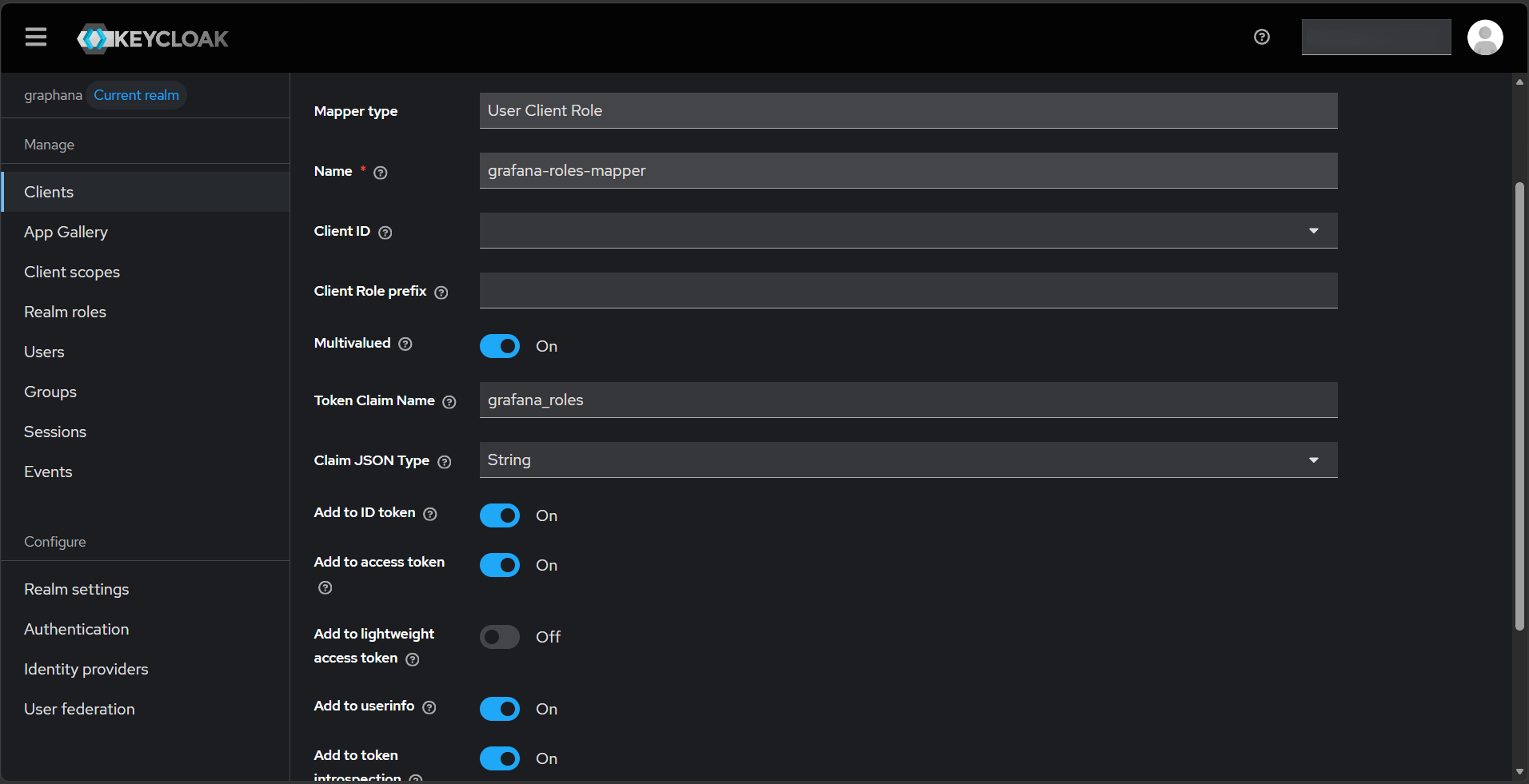The height and width of the screenshot is (784, 1529).
Task: Navigate to Realm roles
Action: 146,312
